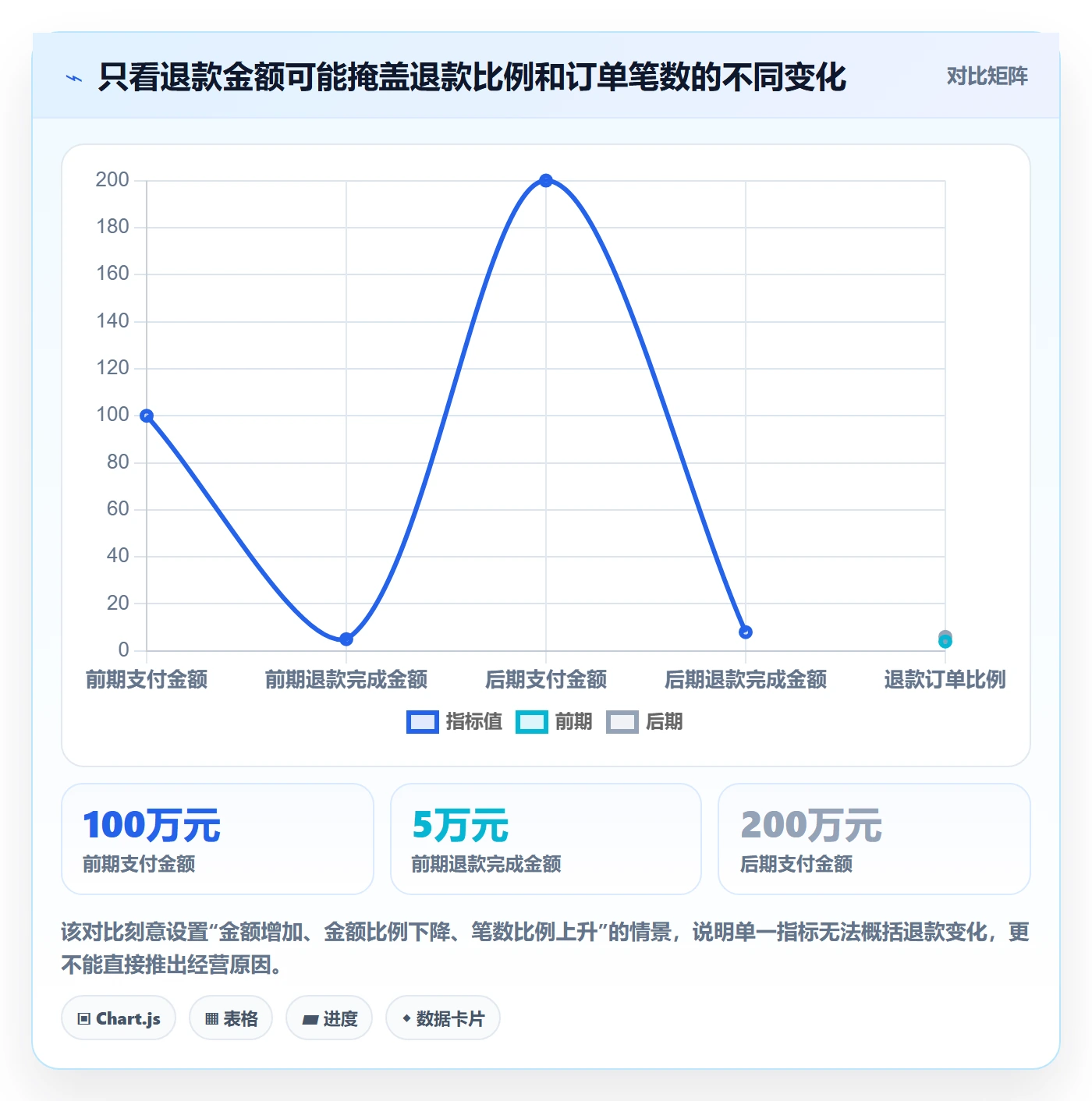Select the 表格 tag
This screenshot has height=1101, width=1092.
[x=231, y=1018]
